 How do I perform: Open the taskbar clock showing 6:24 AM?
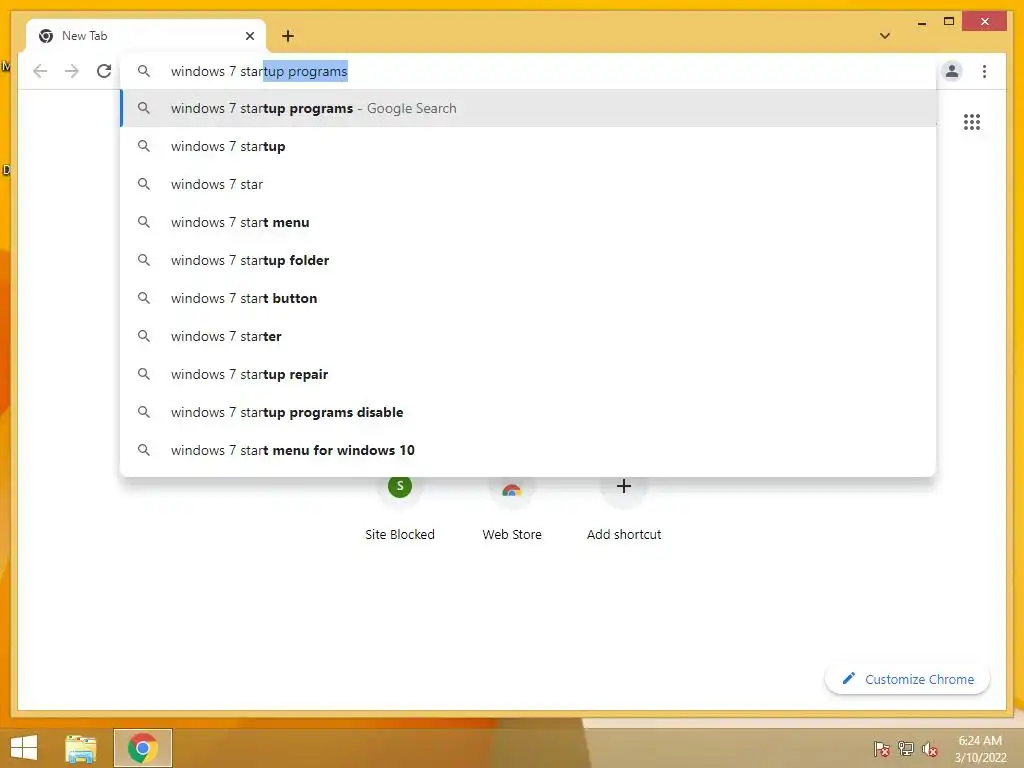click(980, 748)
